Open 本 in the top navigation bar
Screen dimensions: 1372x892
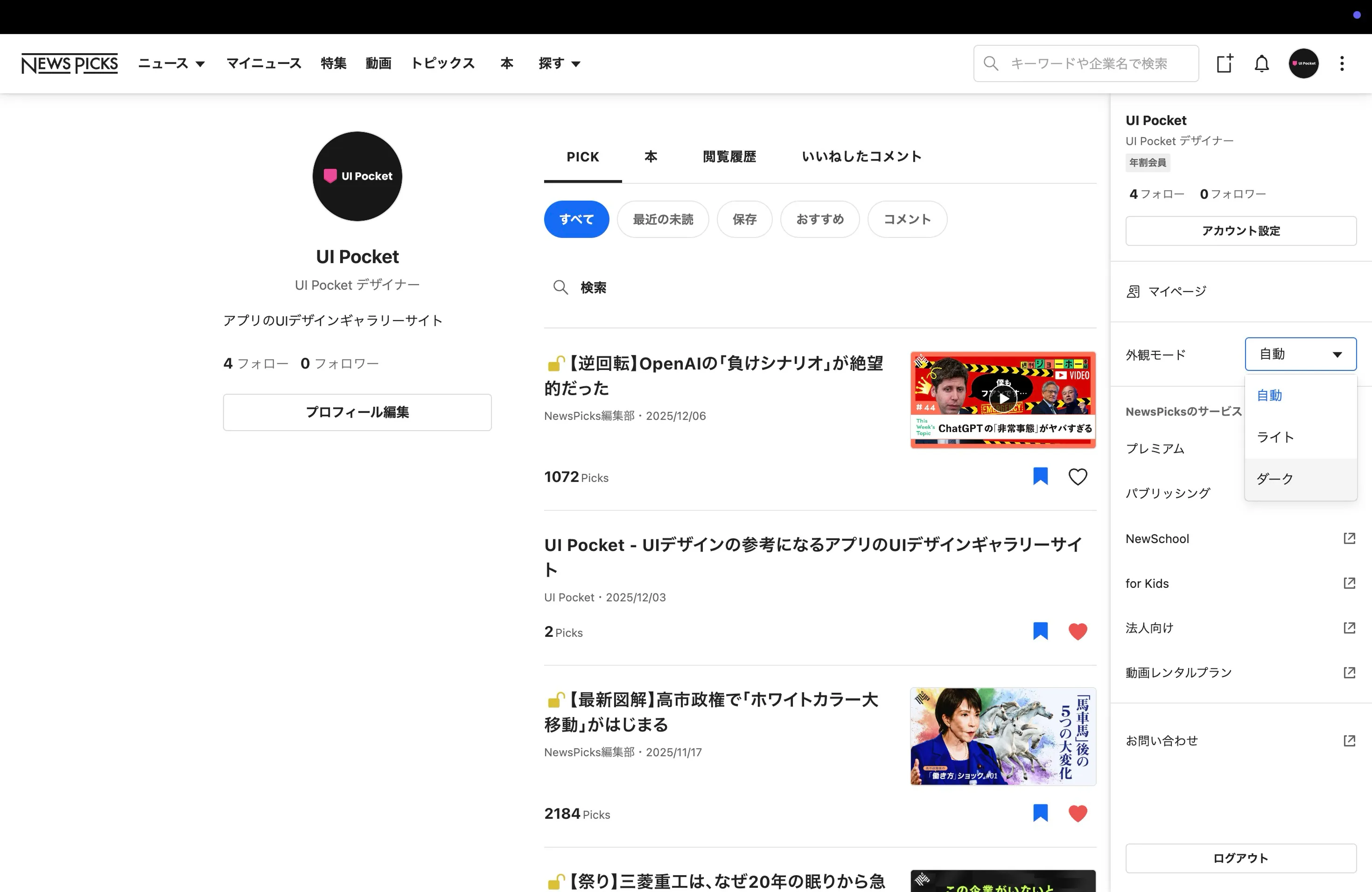click(x=507, y=63)
